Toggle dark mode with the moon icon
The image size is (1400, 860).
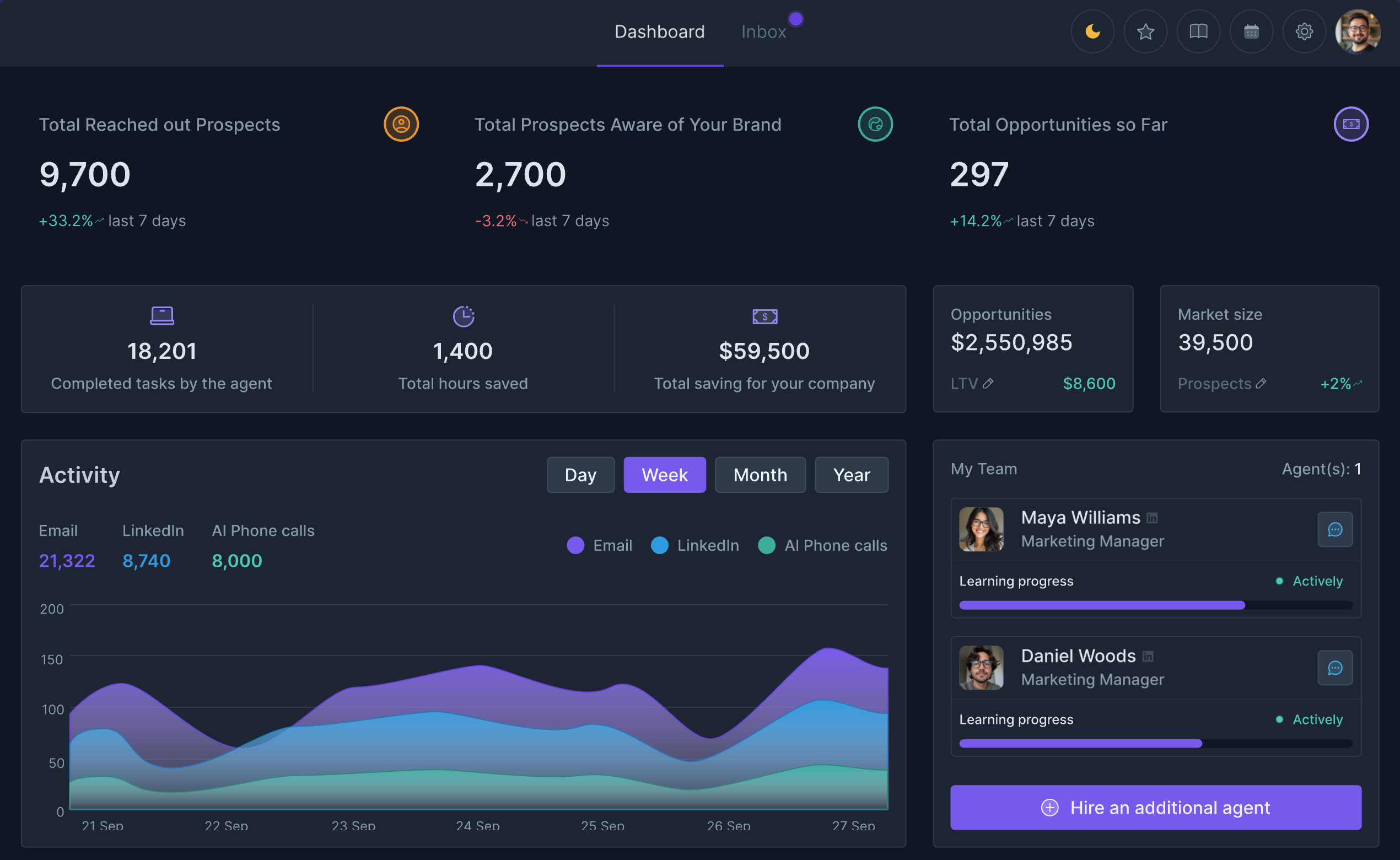[1092, 31]
